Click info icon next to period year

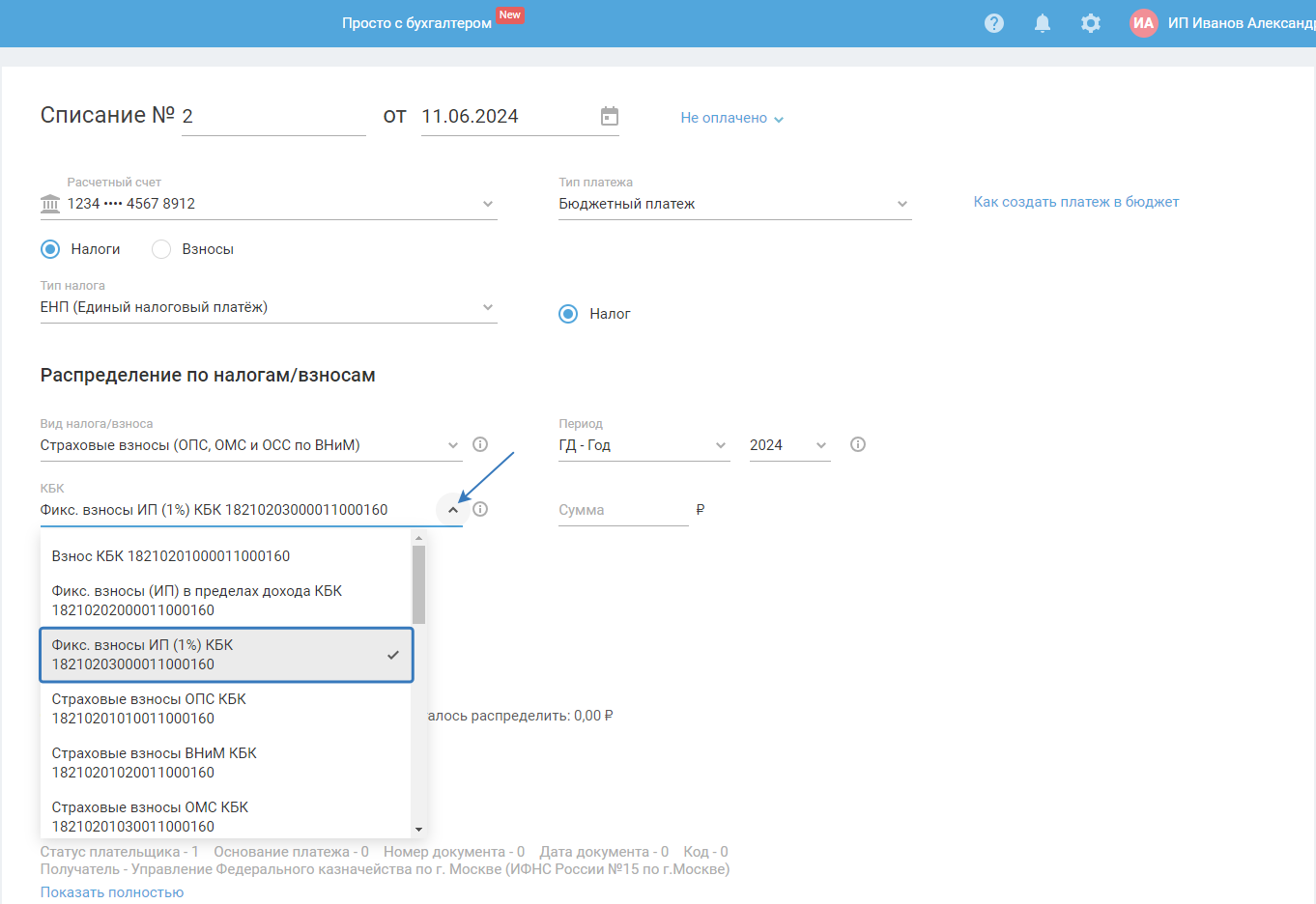pos(858,444)
